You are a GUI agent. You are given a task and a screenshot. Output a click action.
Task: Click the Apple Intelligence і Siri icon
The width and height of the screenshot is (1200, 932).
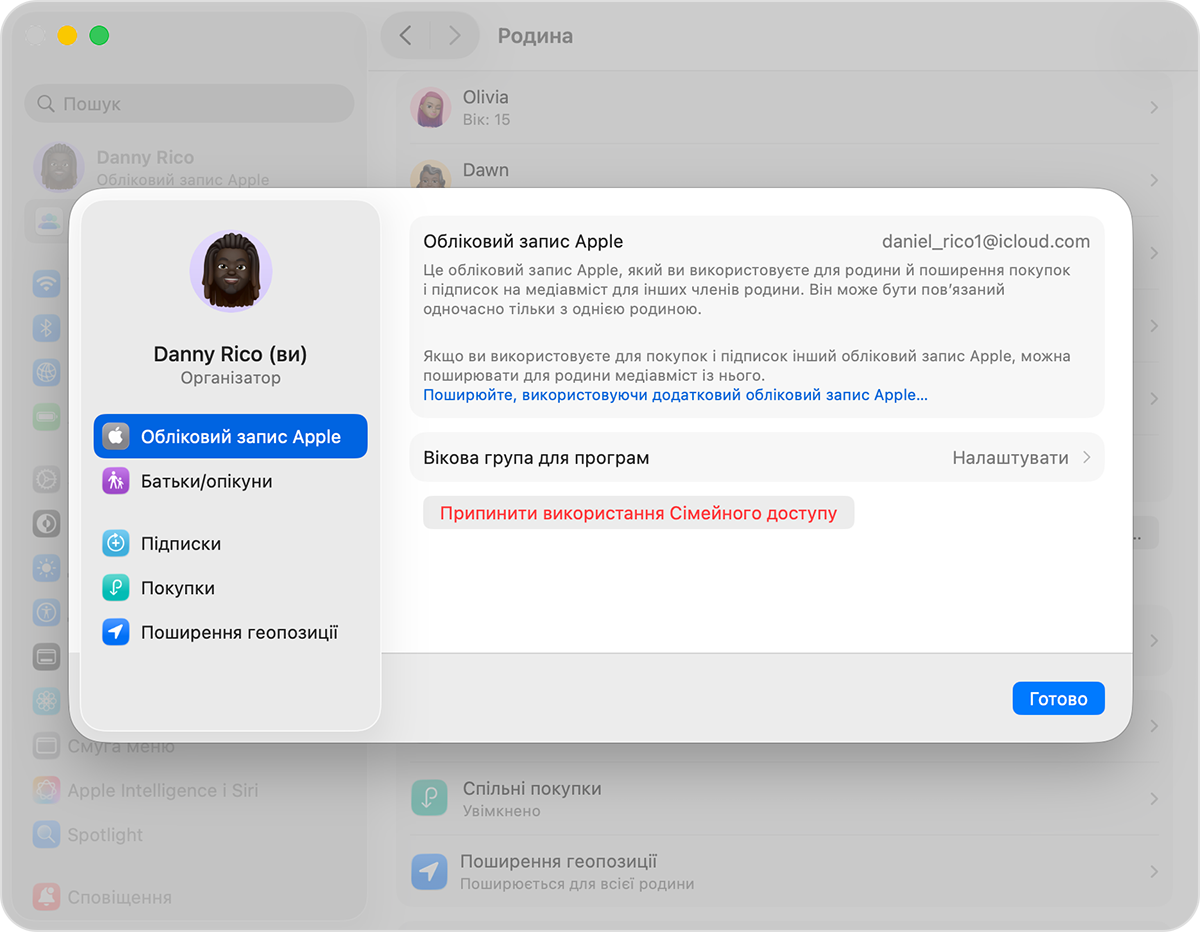[x=46, y=790]
